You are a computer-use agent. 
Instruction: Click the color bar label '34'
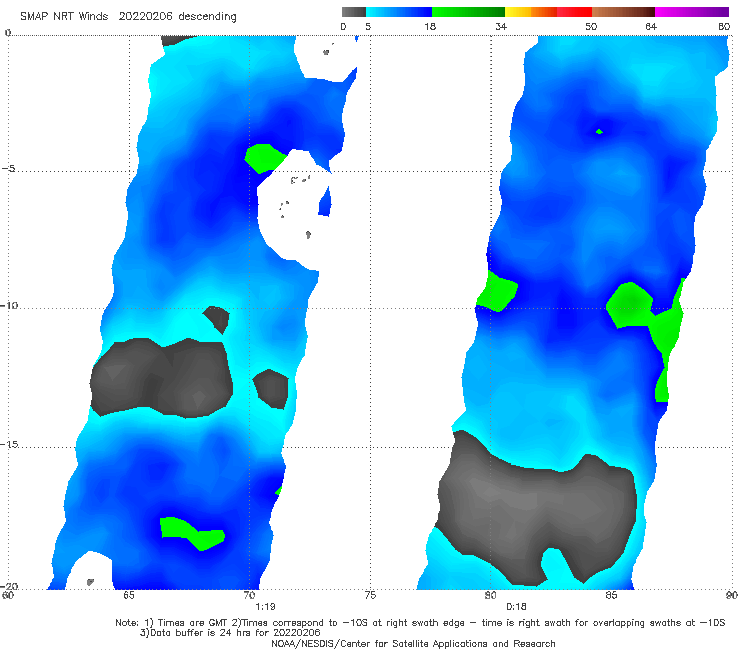(x=501, y=27)
